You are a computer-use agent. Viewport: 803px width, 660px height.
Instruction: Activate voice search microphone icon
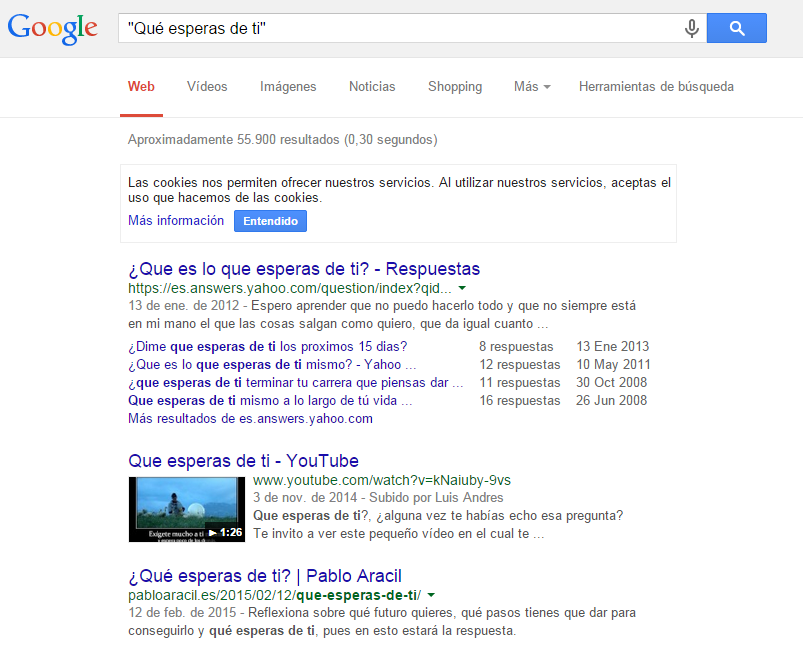(691, 28)
